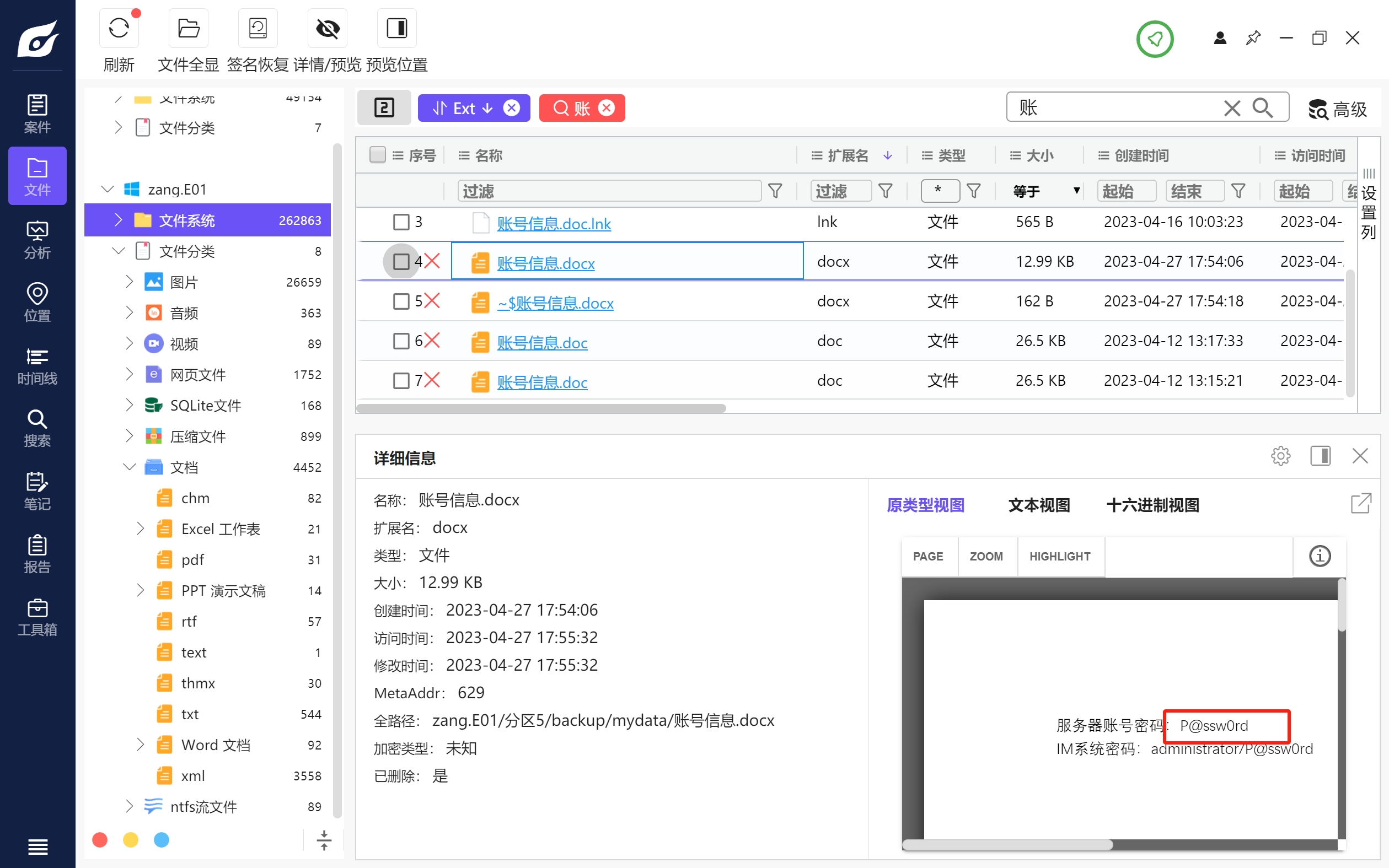Close the 详细信息 panel
1389x868 pixels.
coord(1360,456)
